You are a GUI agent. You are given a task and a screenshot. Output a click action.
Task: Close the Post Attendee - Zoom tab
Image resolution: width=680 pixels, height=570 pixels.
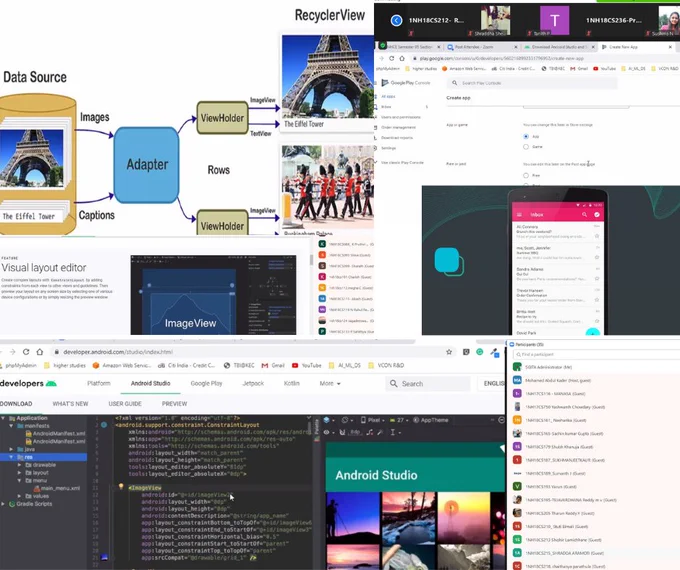(516, 47)
